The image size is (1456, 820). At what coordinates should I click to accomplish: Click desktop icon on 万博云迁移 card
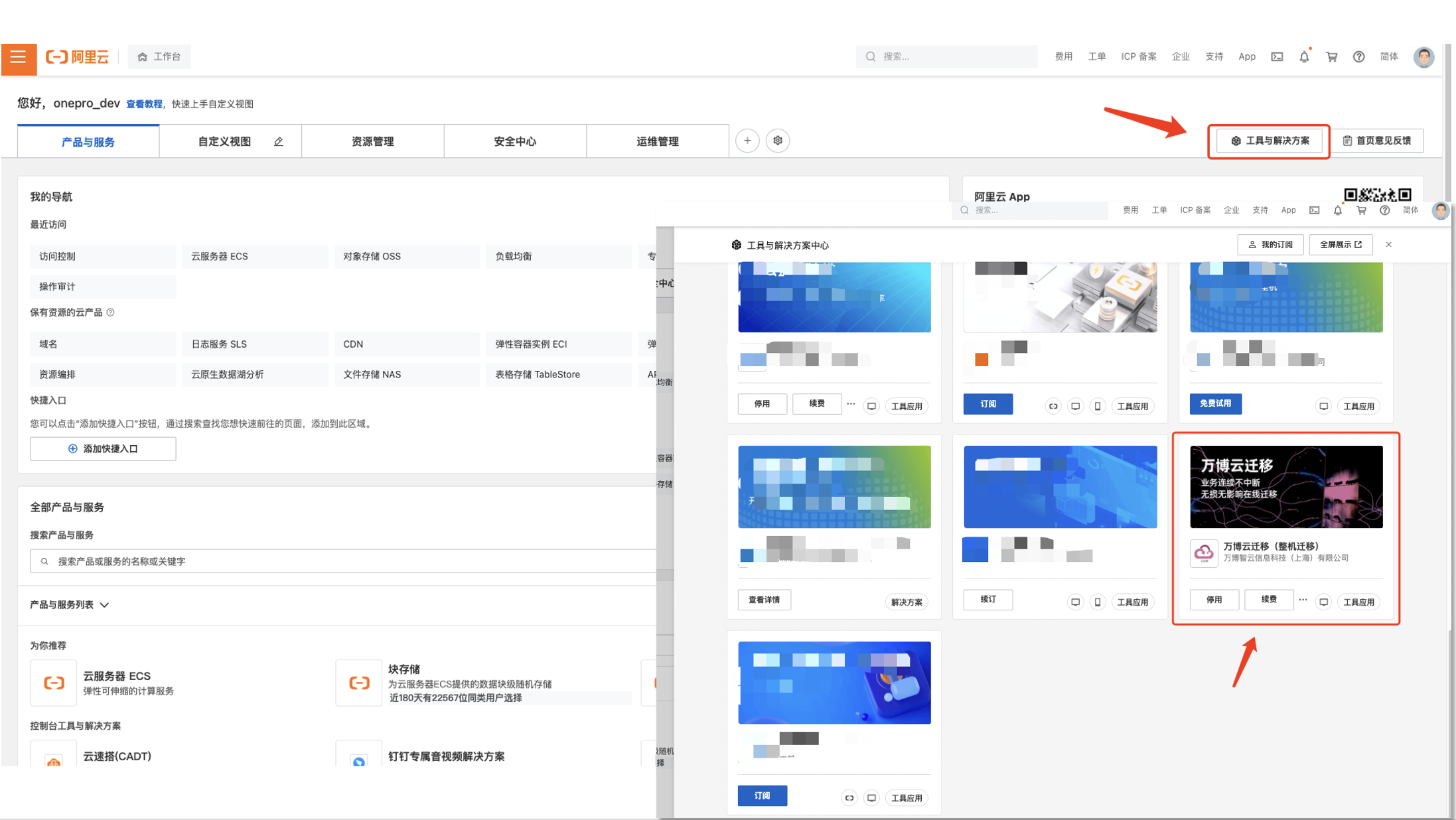click(x=1324, y=602)
